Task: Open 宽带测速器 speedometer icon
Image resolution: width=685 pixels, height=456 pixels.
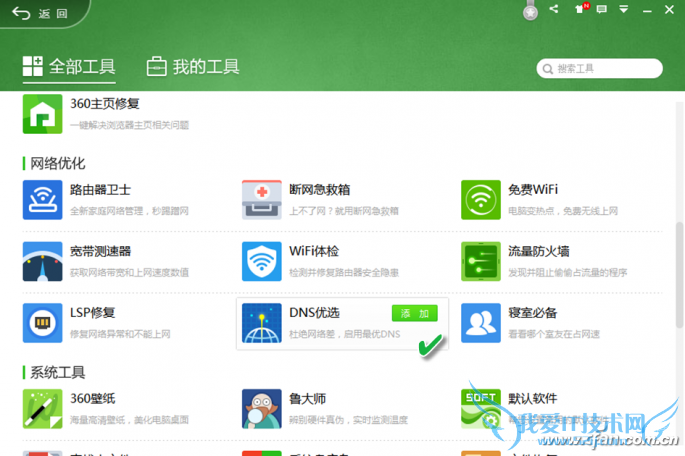Action: [x=42, y=261]
